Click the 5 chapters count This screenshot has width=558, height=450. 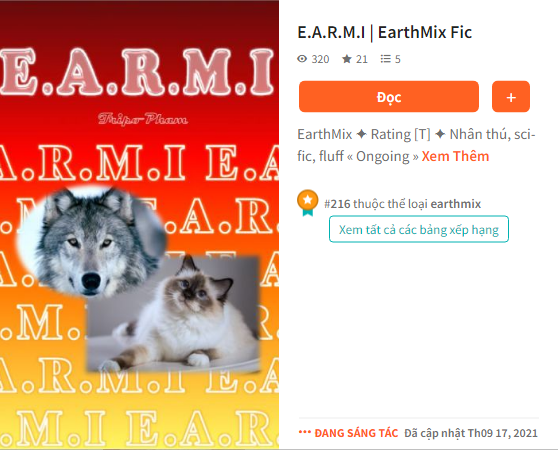tap(398, 59)
